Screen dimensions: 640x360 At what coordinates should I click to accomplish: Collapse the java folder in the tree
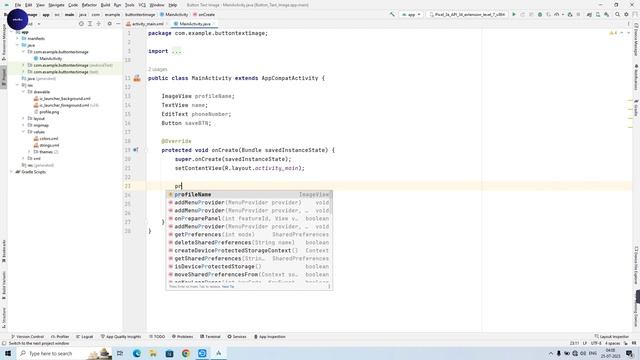[18, 45]
